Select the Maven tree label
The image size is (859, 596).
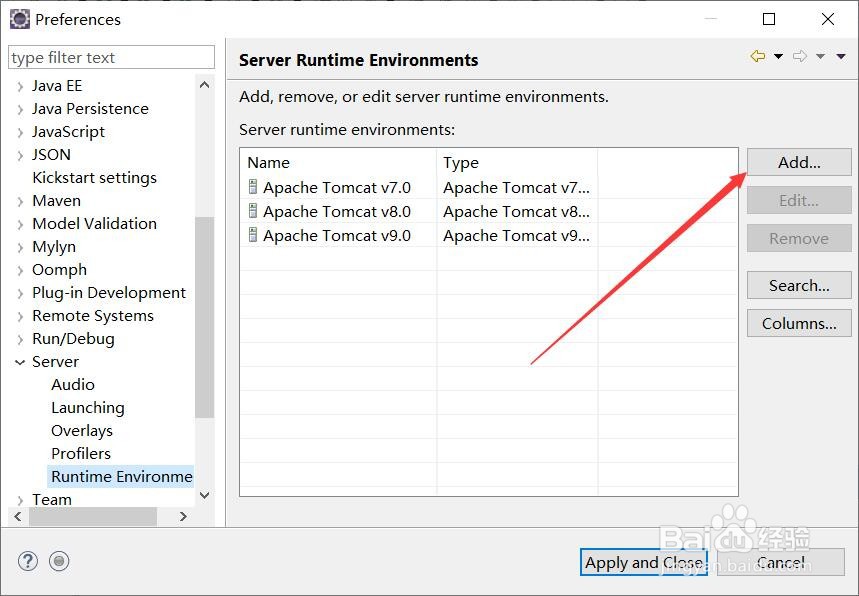[x=56, y=200]
